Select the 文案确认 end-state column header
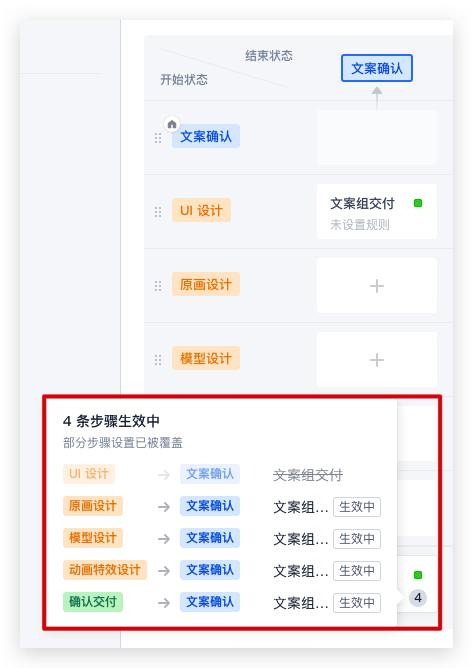473x668 pixels. pyautogui.click(x=377, y=68)
